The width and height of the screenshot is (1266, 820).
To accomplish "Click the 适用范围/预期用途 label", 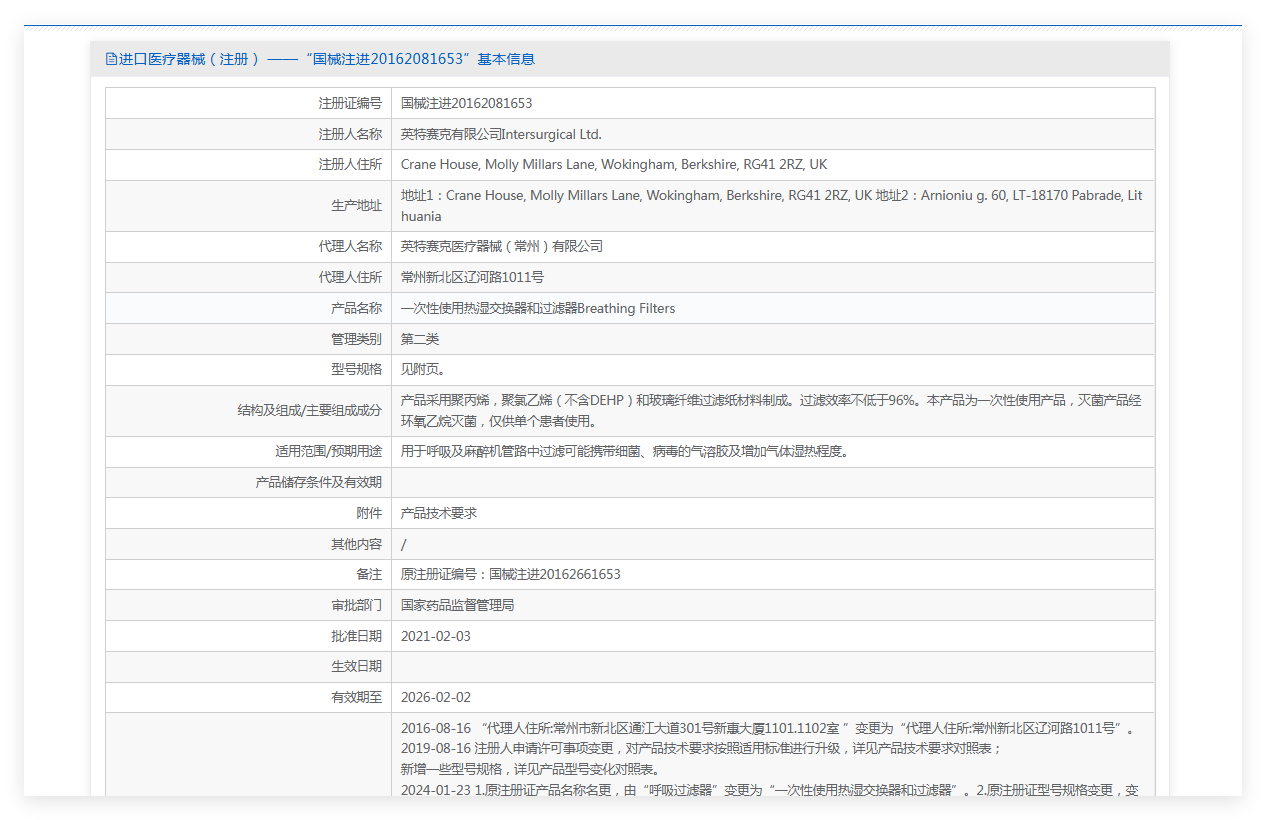I will pyautogui.click(x=328, y=452).
